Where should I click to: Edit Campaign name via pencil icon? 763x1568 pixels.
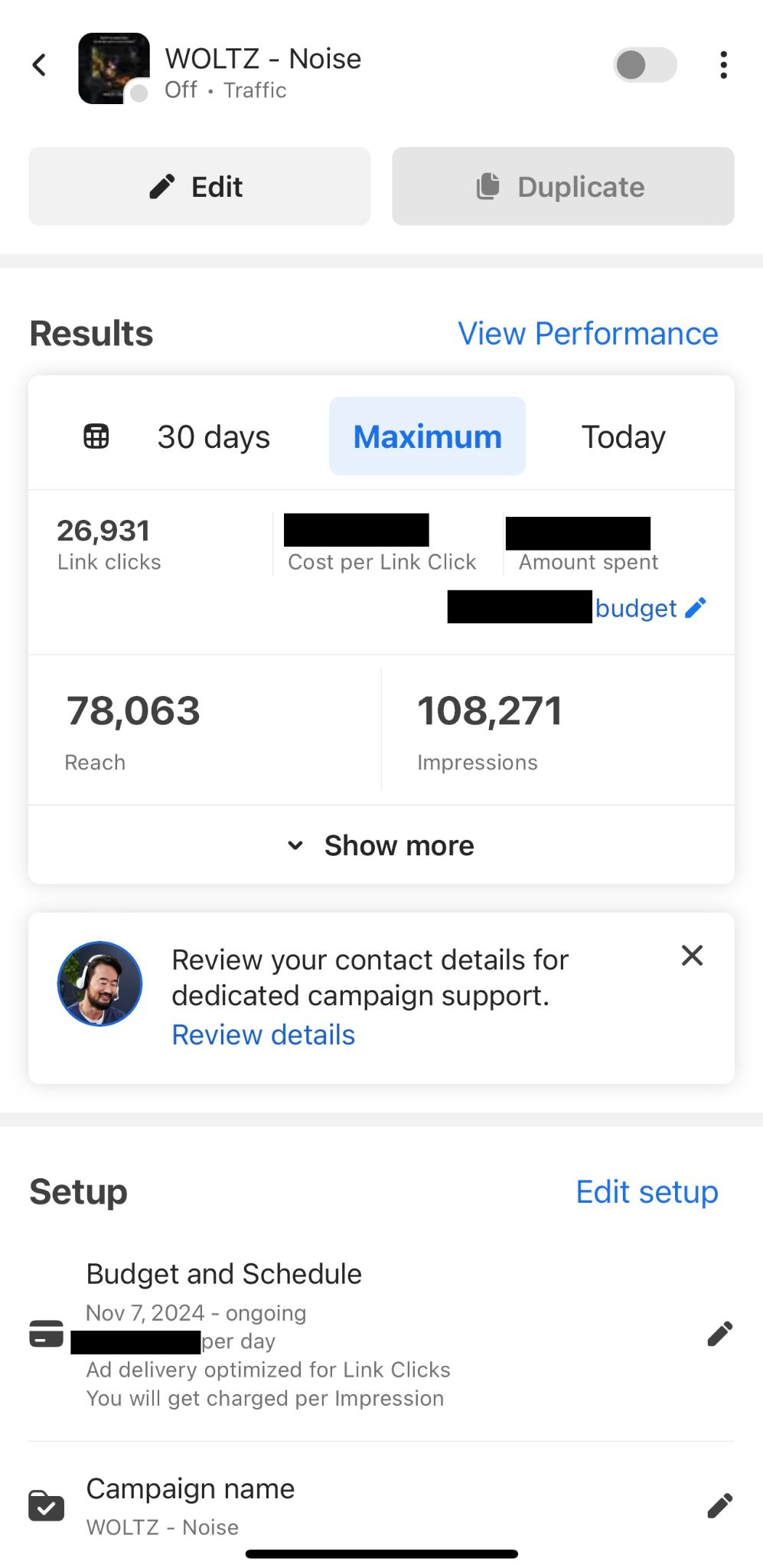(x=719, y=1505)
